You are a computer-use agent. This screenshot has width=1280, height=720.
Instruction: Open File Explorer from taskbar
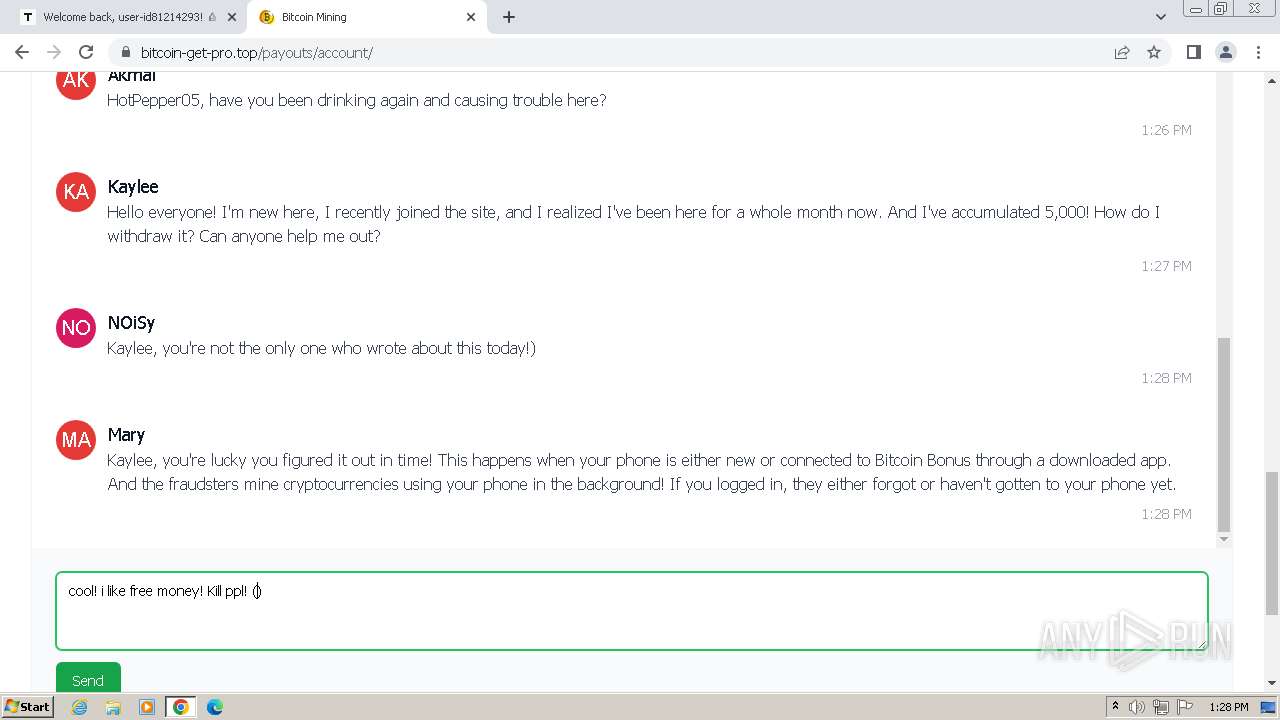113,707
